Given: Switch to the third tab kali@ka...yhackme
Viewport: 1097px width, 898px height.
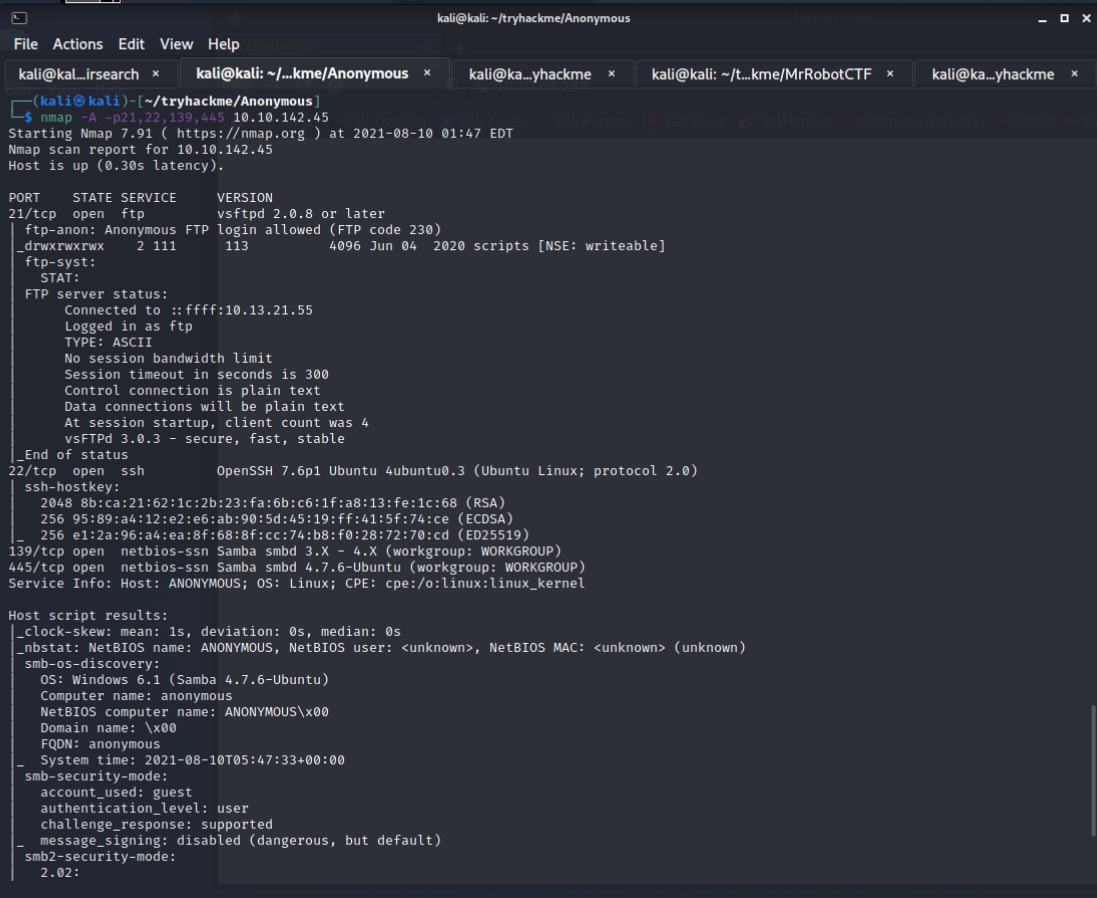Looking at the screenshot, I should click(x=529, y=74).
